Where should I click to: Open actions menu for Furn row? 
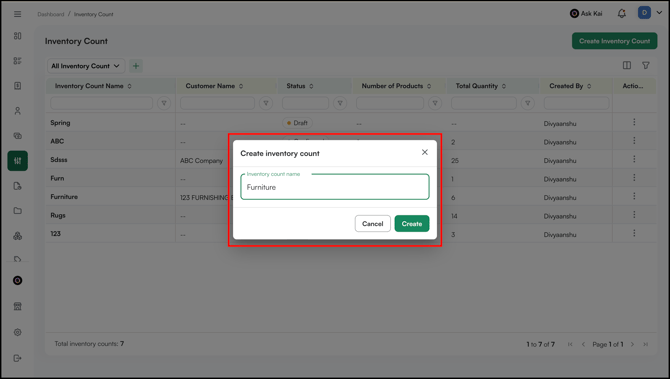point(634,177)
